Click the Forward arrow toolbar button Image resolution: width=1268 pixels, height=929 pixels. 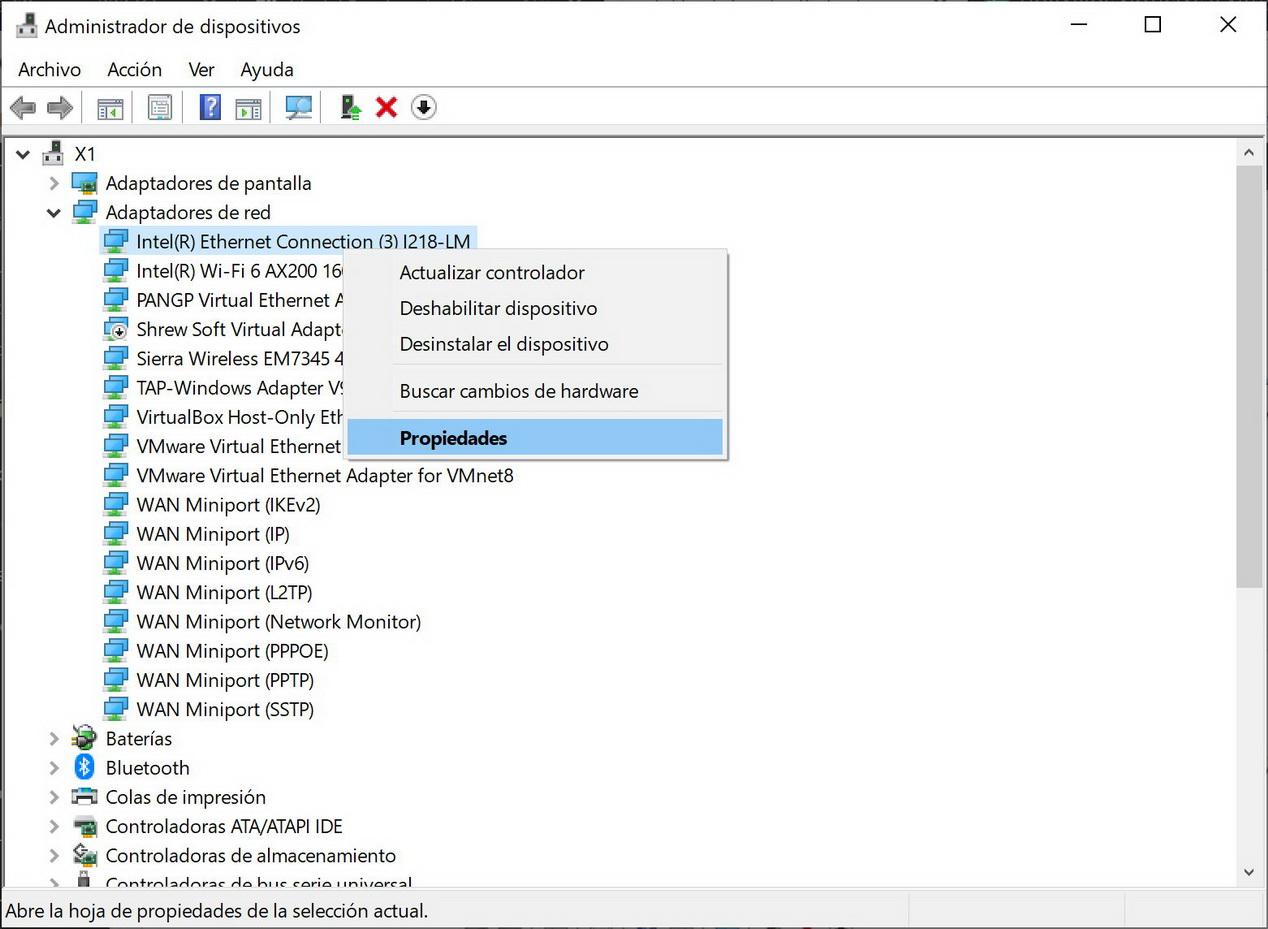(60, 107)
